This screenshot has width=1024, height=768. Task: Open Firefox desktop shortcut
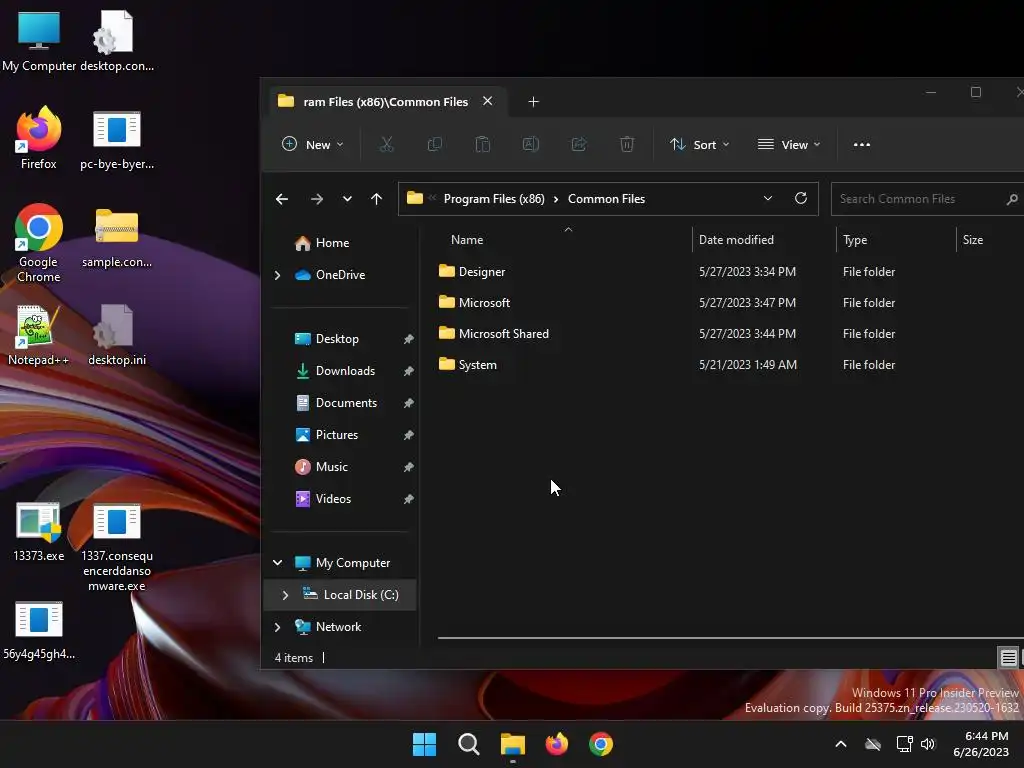(x=39, y=138)
